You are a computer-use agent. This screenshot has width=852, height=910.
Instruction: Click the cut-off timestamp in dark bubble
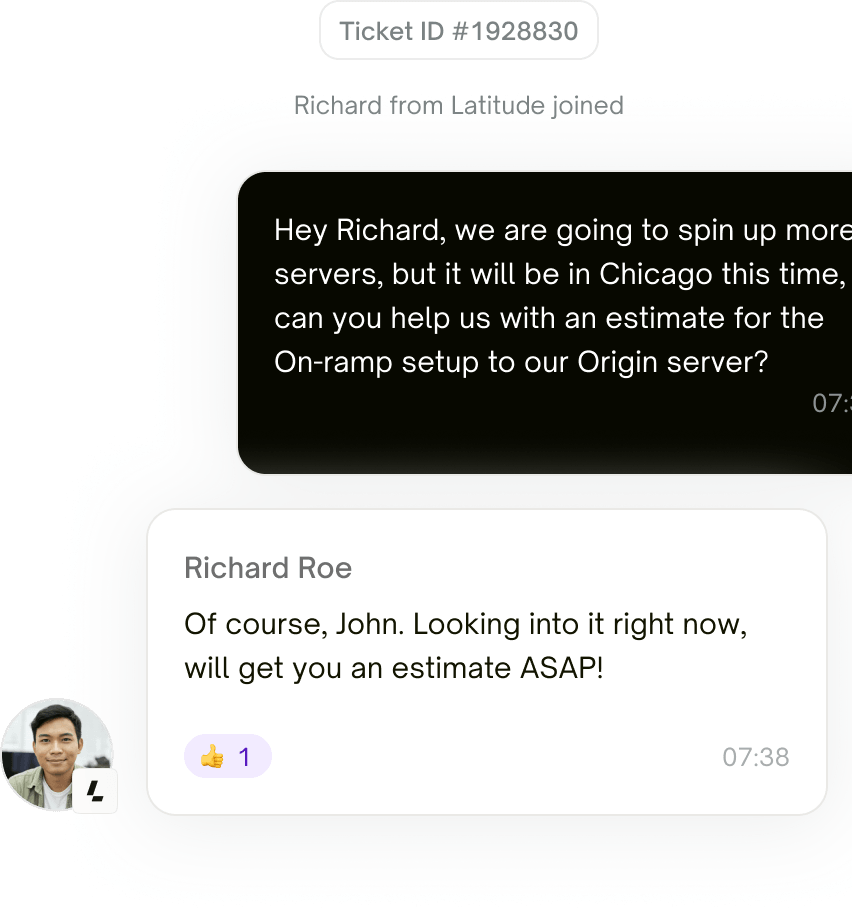[x=831, y=403]
